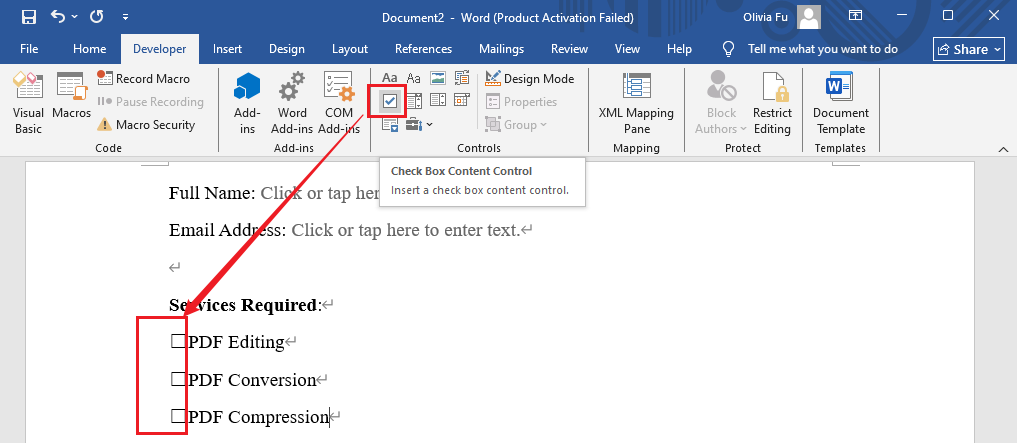This screenshot has height=443, width=1017.
Task: Check the PDF Conversion checkbox
Action: [178, 379]
